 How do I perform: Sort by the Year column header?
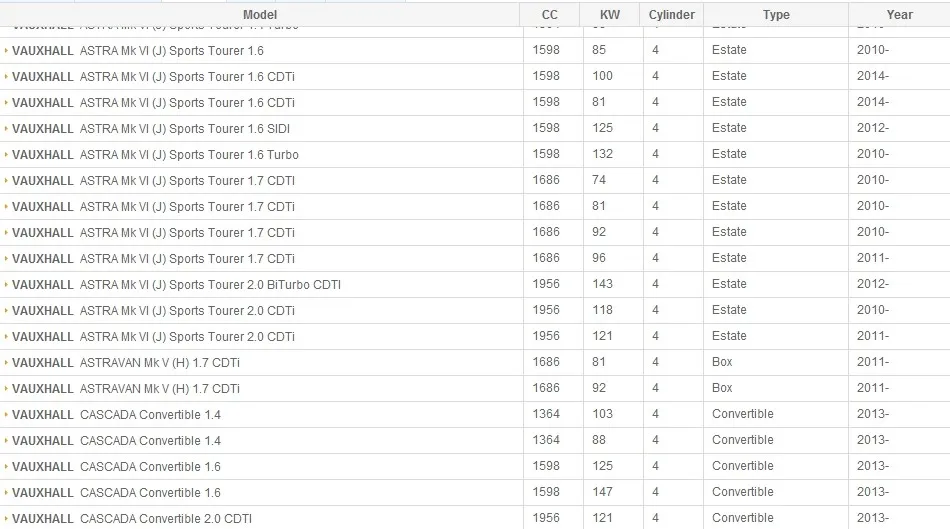(899, 15)
